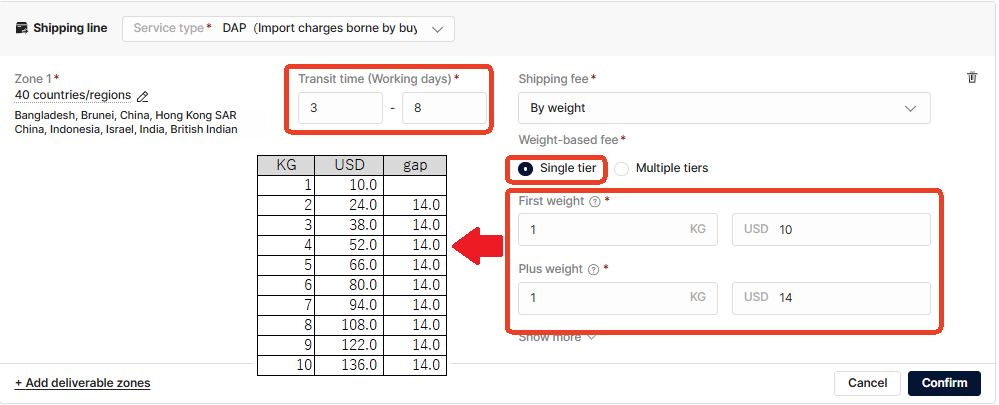Click the Cancel button
The image size is (999, 405).
tap(867, 383)
